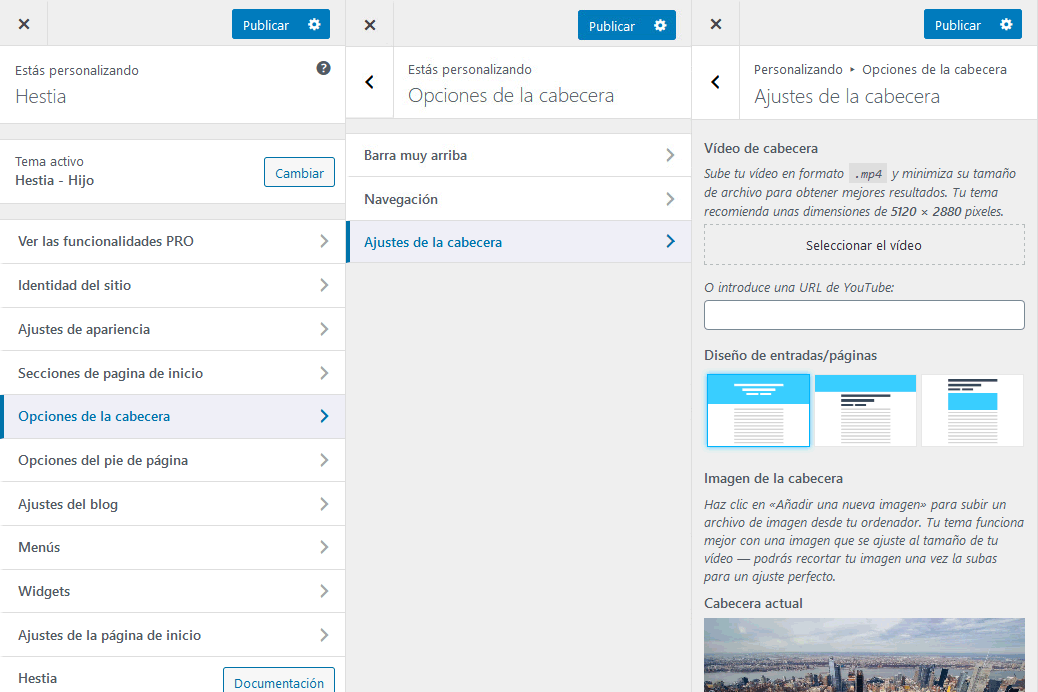This screenshot has height=692, width=1038.
Task: Select the middle entry layout design option
Action: pyautogui.click(x=865, y=410)
